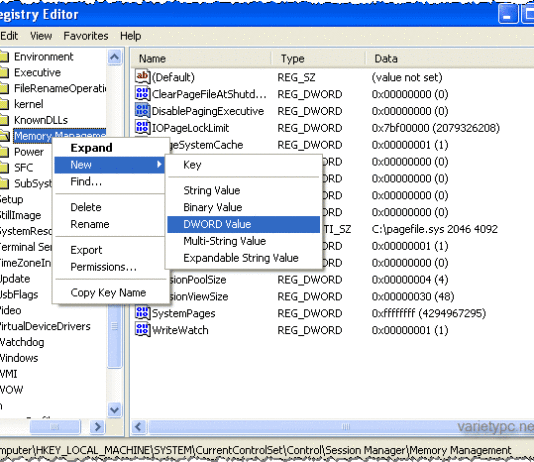This screenshot has height=462, width=534.
Task: Click the Environment folder icon
Action: pos(4,57)
